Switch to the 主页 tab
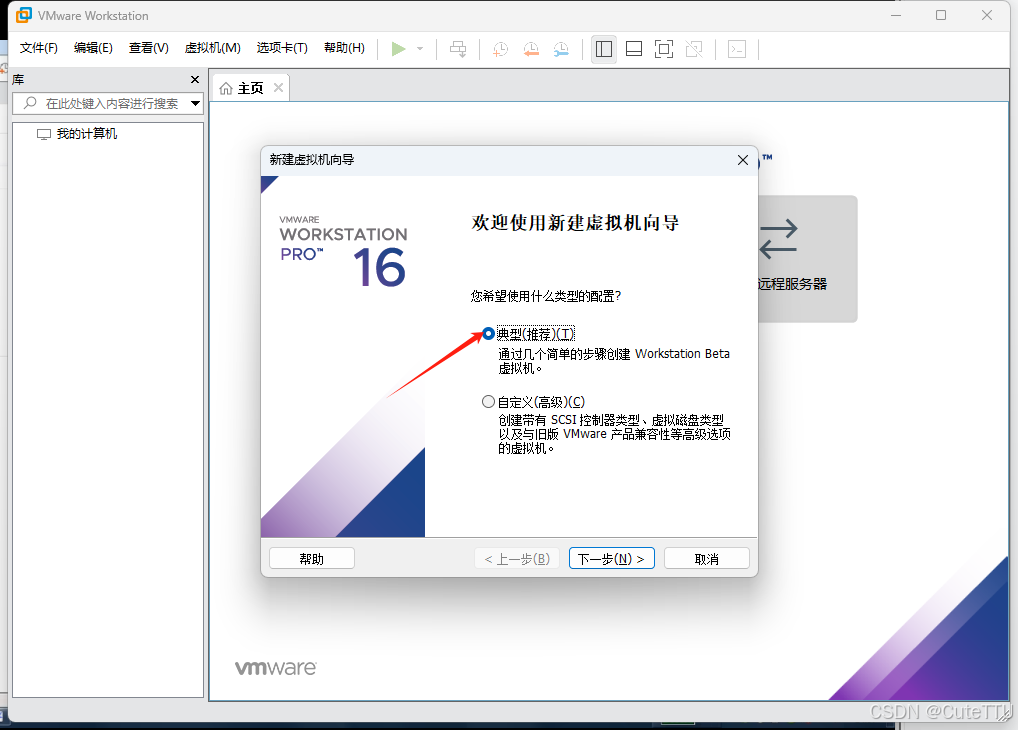1018x730 pixels. [250, 88]
